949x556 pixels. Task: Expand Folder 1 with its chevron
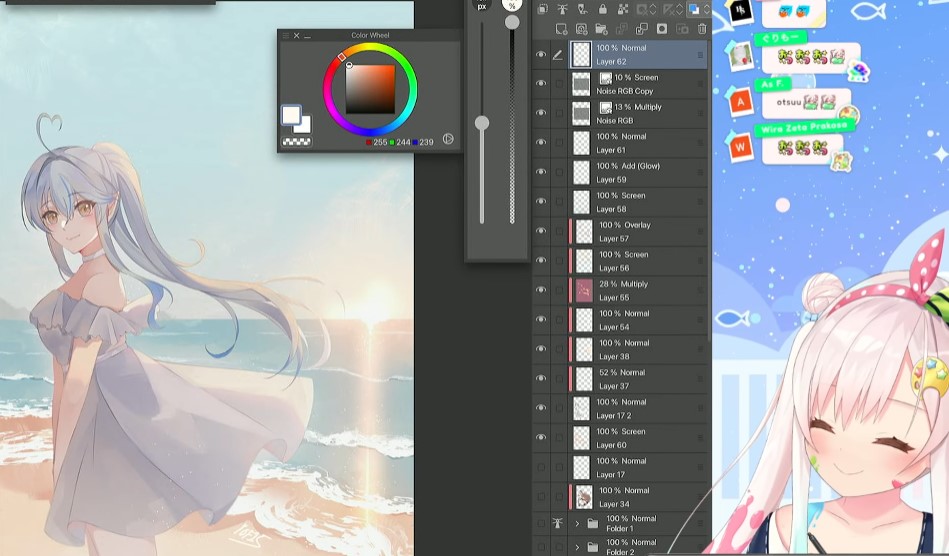pos(577,523)
